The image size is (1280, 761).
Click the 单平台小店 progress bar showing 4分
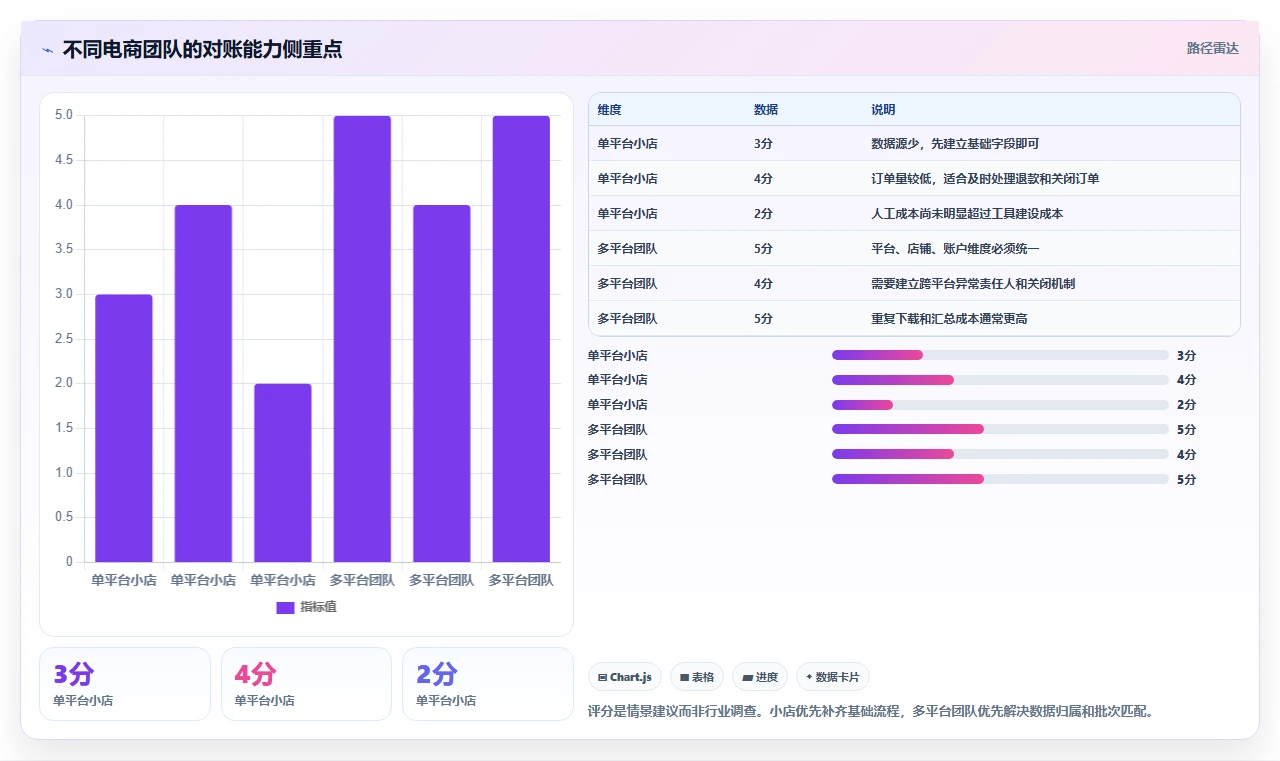pyautogui.click(x=1000, y=380)
